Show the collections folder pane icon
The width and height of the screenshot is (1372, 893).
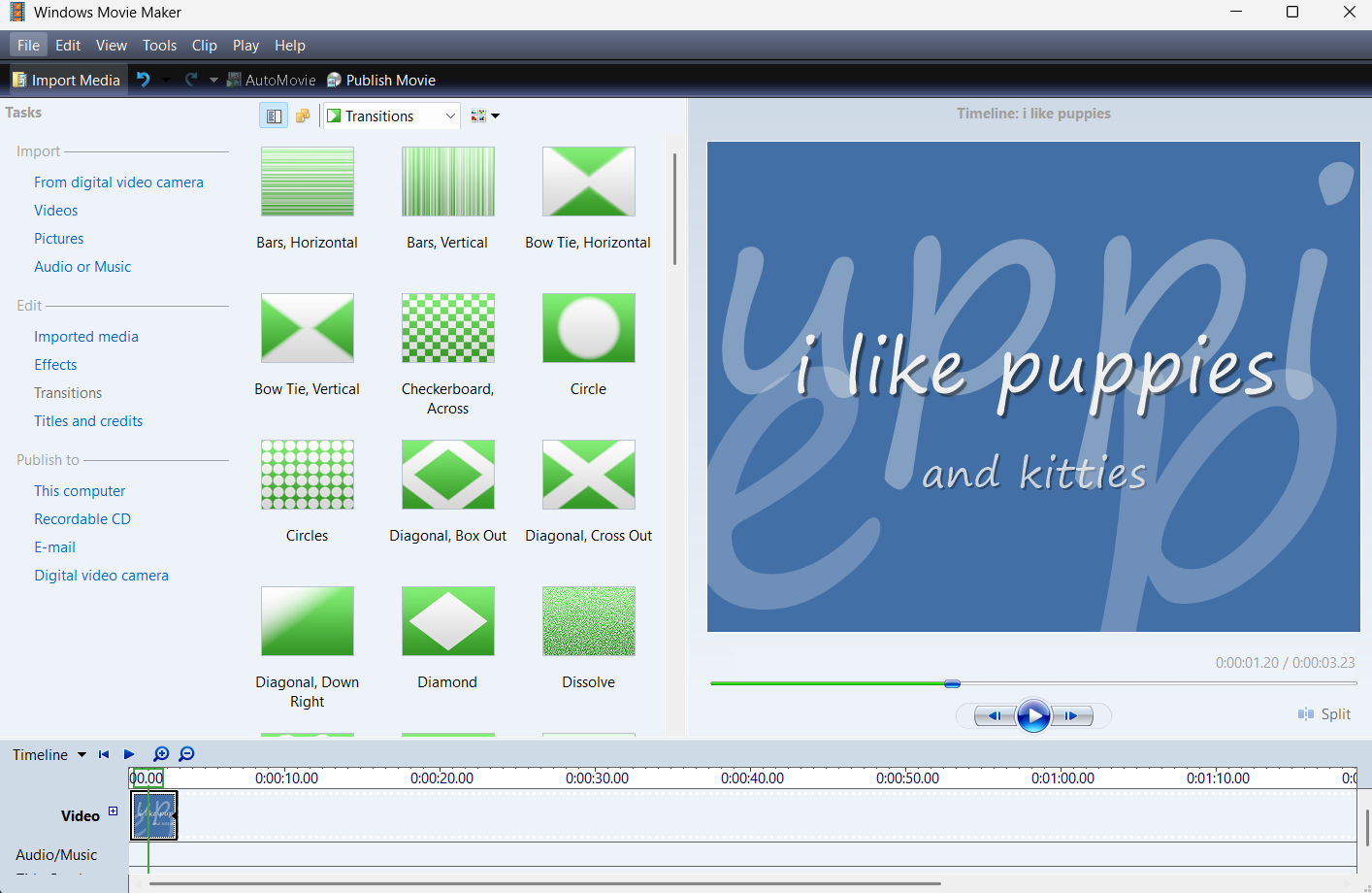click(303, 116)
